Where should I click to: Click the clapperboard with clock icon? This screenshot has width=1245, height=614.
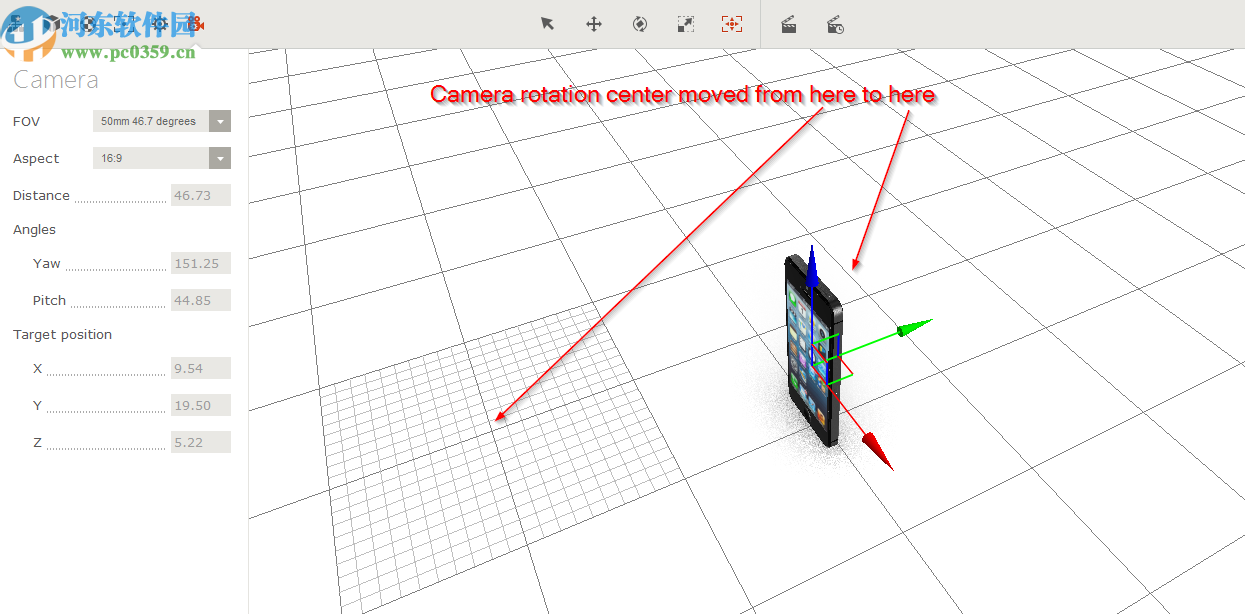[835, 24]
